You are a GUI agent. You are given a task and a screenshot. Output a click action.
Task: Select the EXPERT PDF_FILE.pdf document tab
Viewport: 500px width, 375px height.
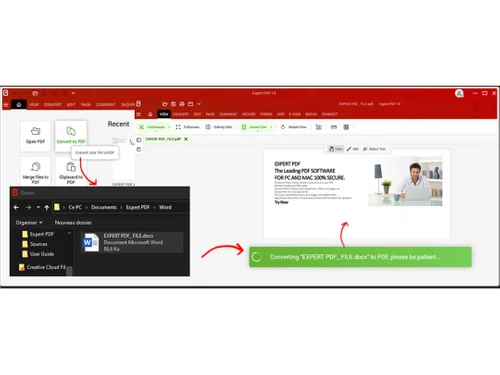pyautogui.click(x=163, y=139)
